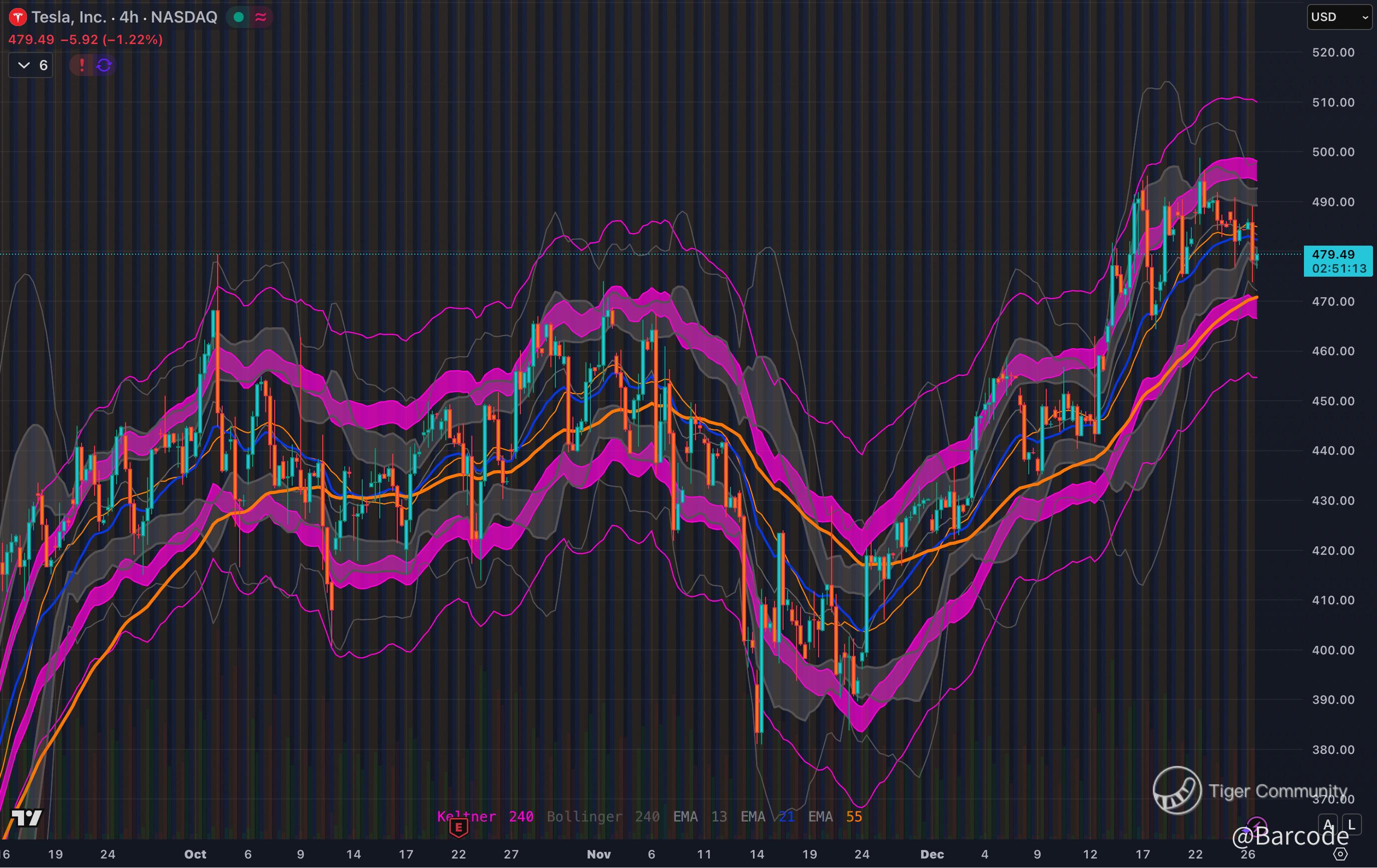
Task: Click the Nov label on time axis
Action: click(599, 854)
